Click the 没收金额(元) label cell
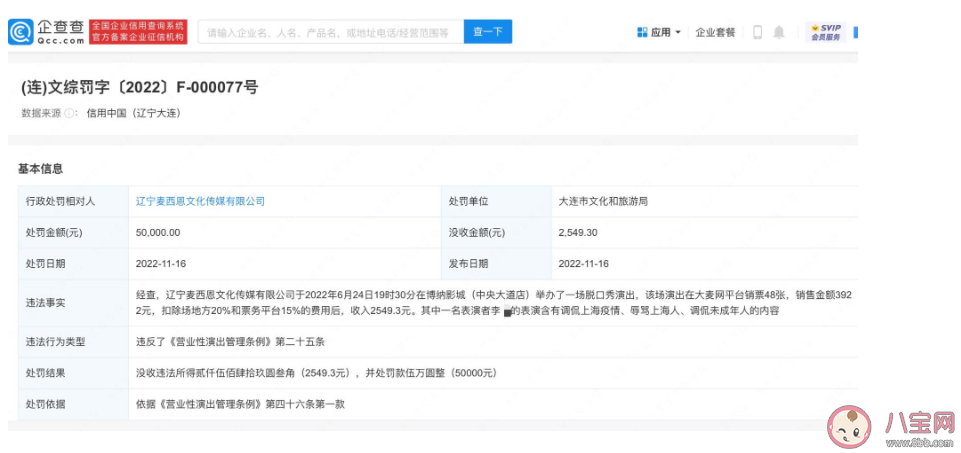This screenshot has width=961, height=453. coord(496,233)
